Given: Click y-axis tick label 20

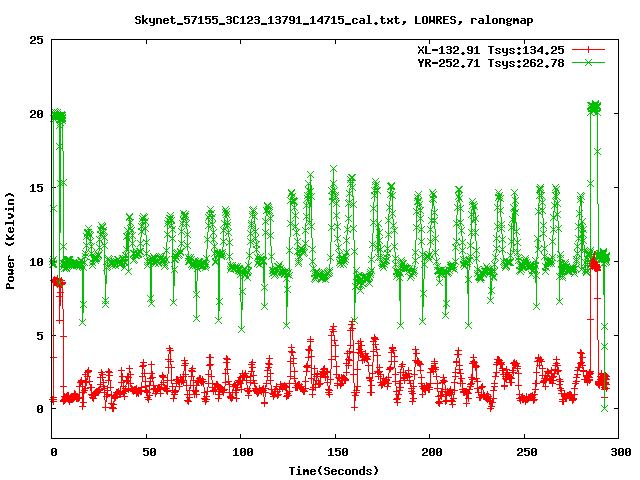Looking at the screenshot, I should [x=36, y=114].
